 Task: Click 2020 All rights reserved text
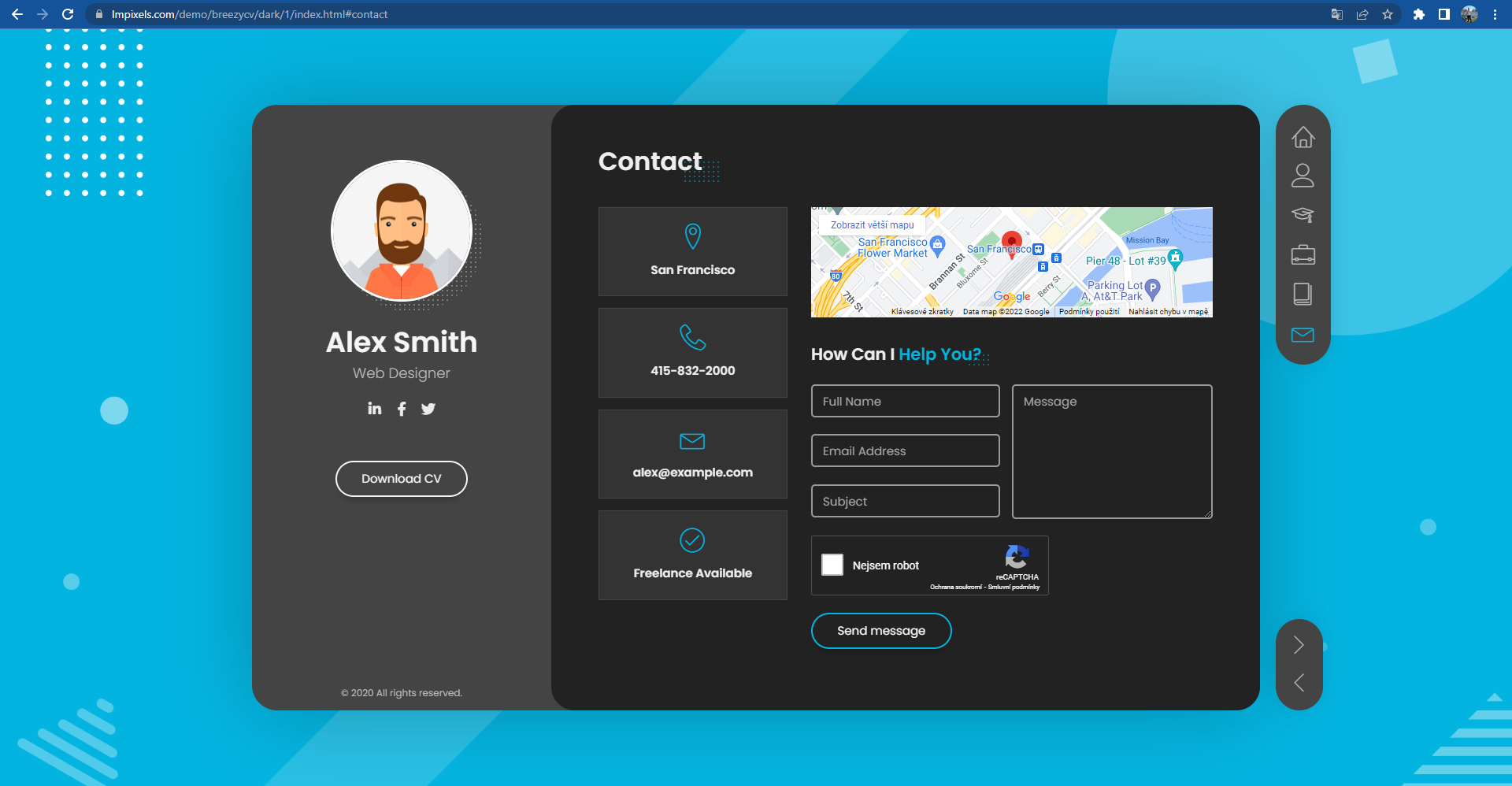pos(402,693)
